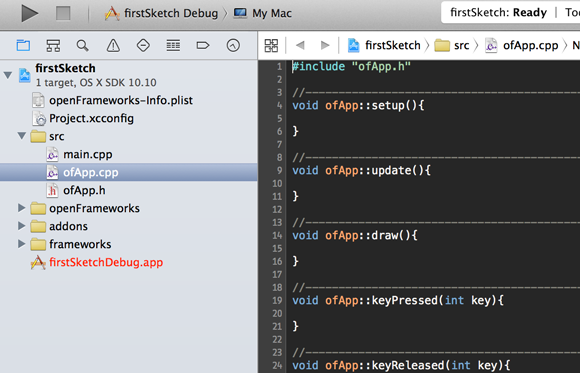Open the Issue navigator warning icon
580x373 pixels.
click(x=113, y=46)
